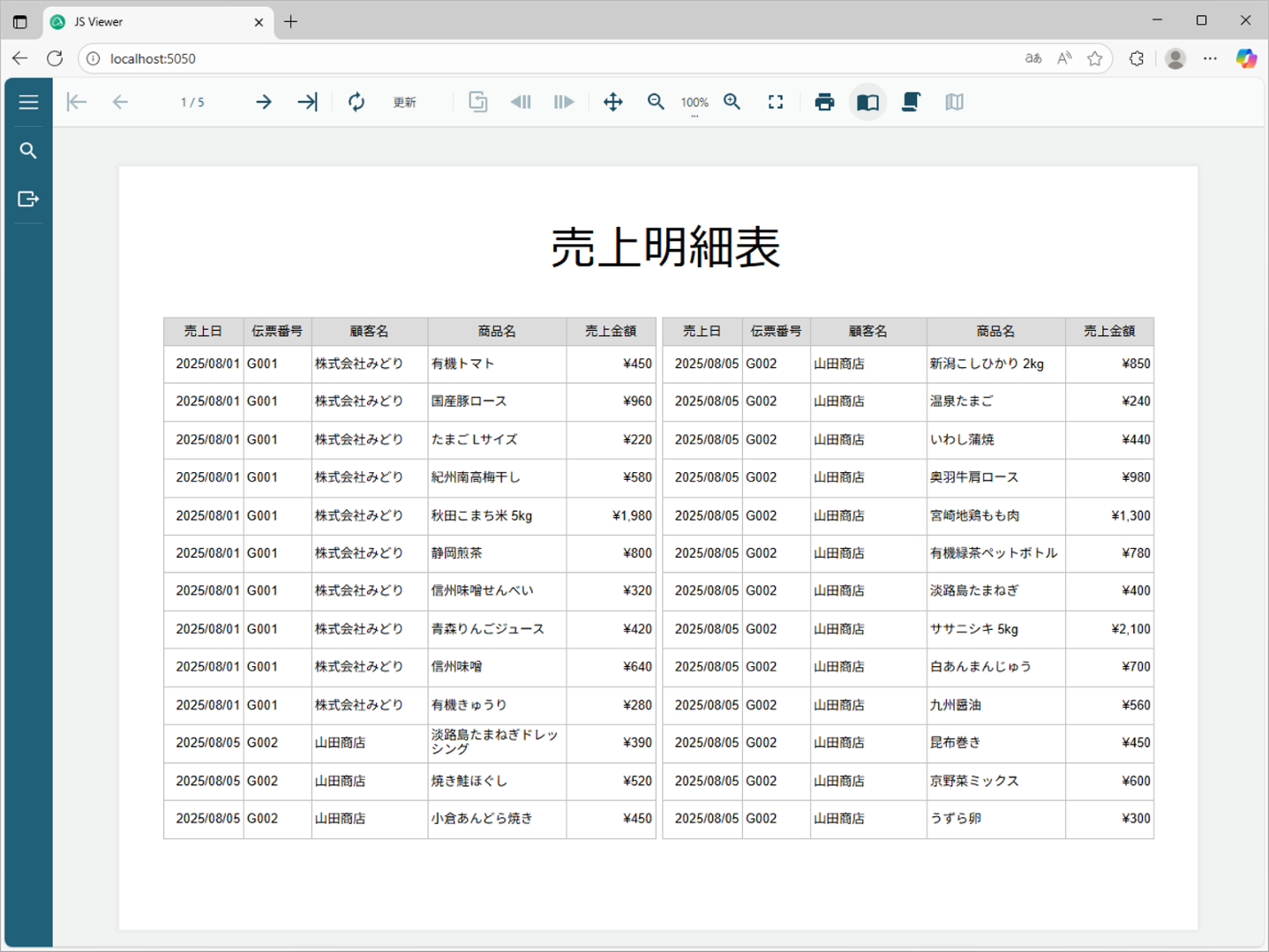Image resolution: width=1269 pixels, height=952 pixels.
Task: Jump to last report page
Action: (x=307, y=102)
